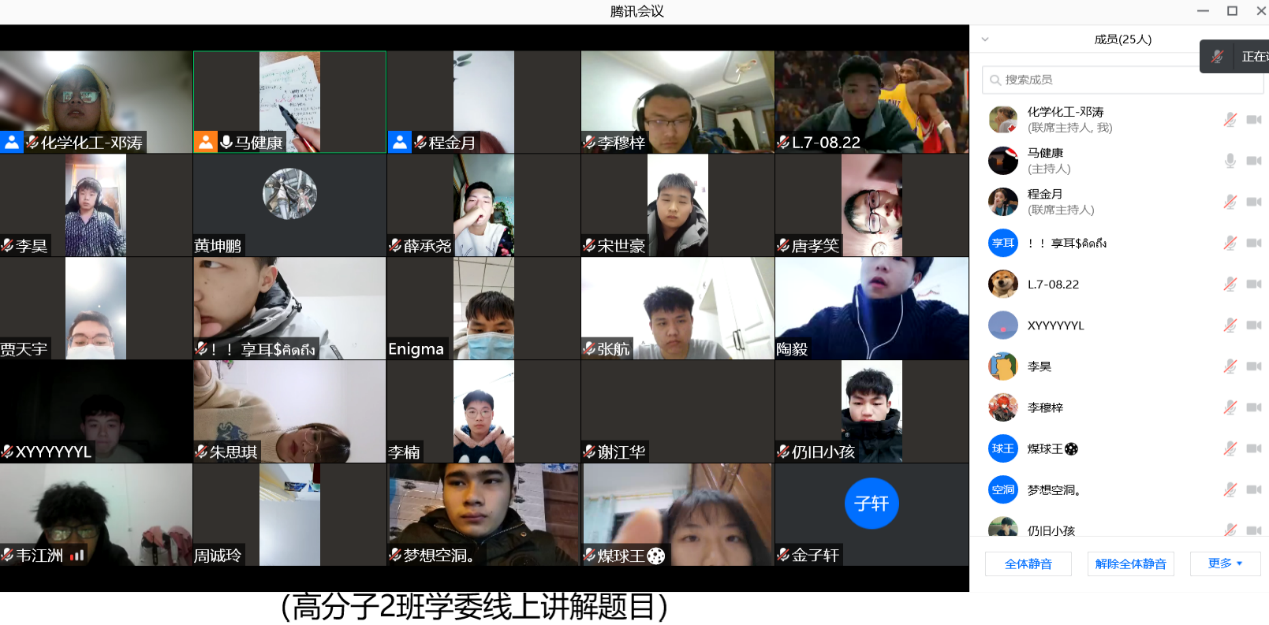Collapse the members panel with chevron
The image size is (1269, 625).
click(x=985, y=40)
